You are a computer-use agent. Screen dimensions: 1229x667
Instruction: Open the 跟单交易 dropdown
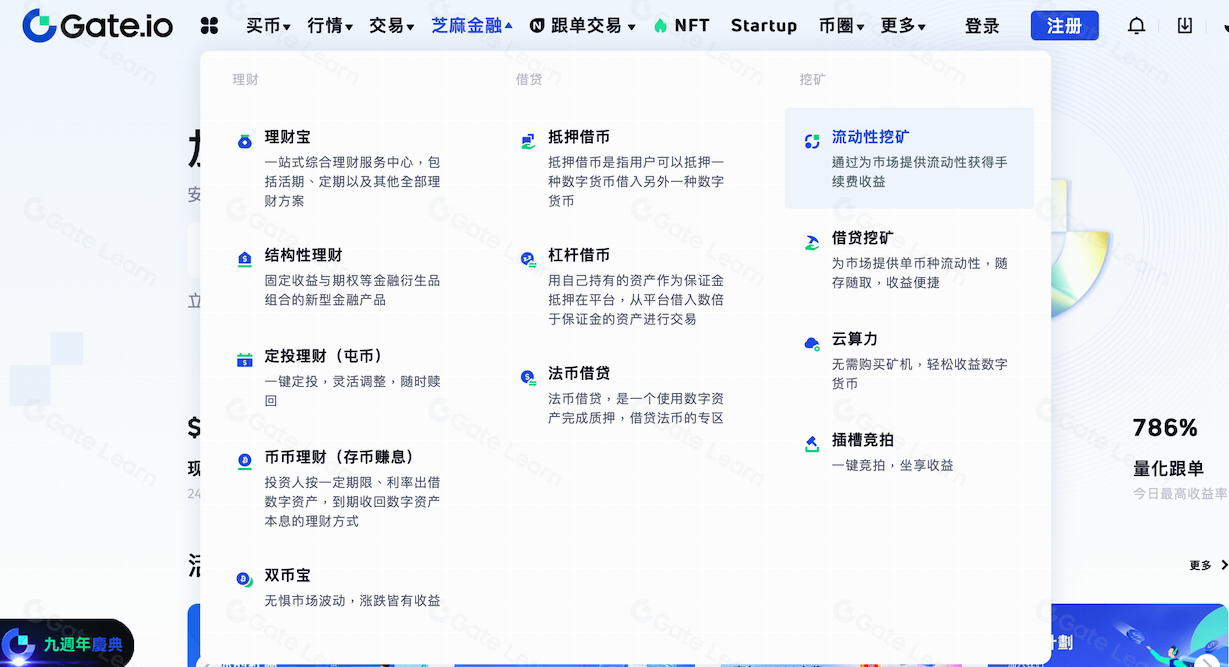pyautogui.click(x=582, y=26)
